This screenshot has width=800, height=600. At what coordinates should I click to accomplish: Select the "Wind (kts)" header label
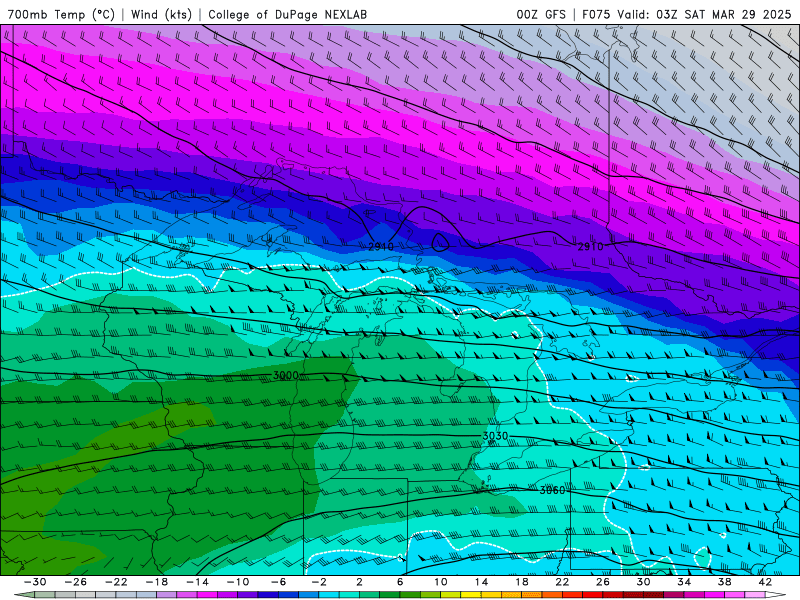[161, 14]
